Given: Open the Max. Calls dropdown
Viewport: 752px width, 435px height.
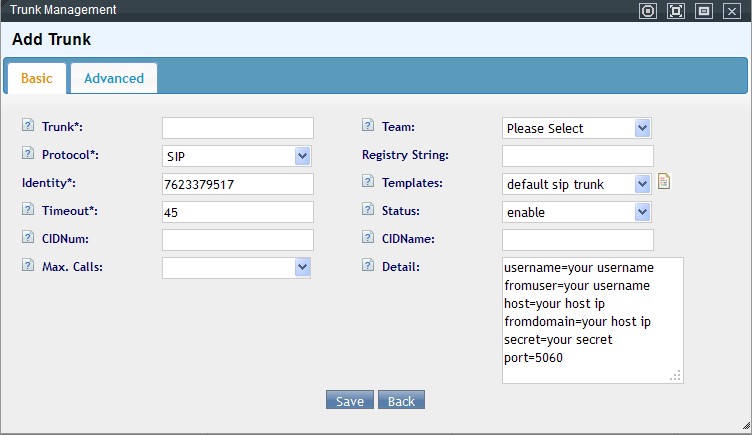Looking at the screenshot, I should (x=237, y=268).
